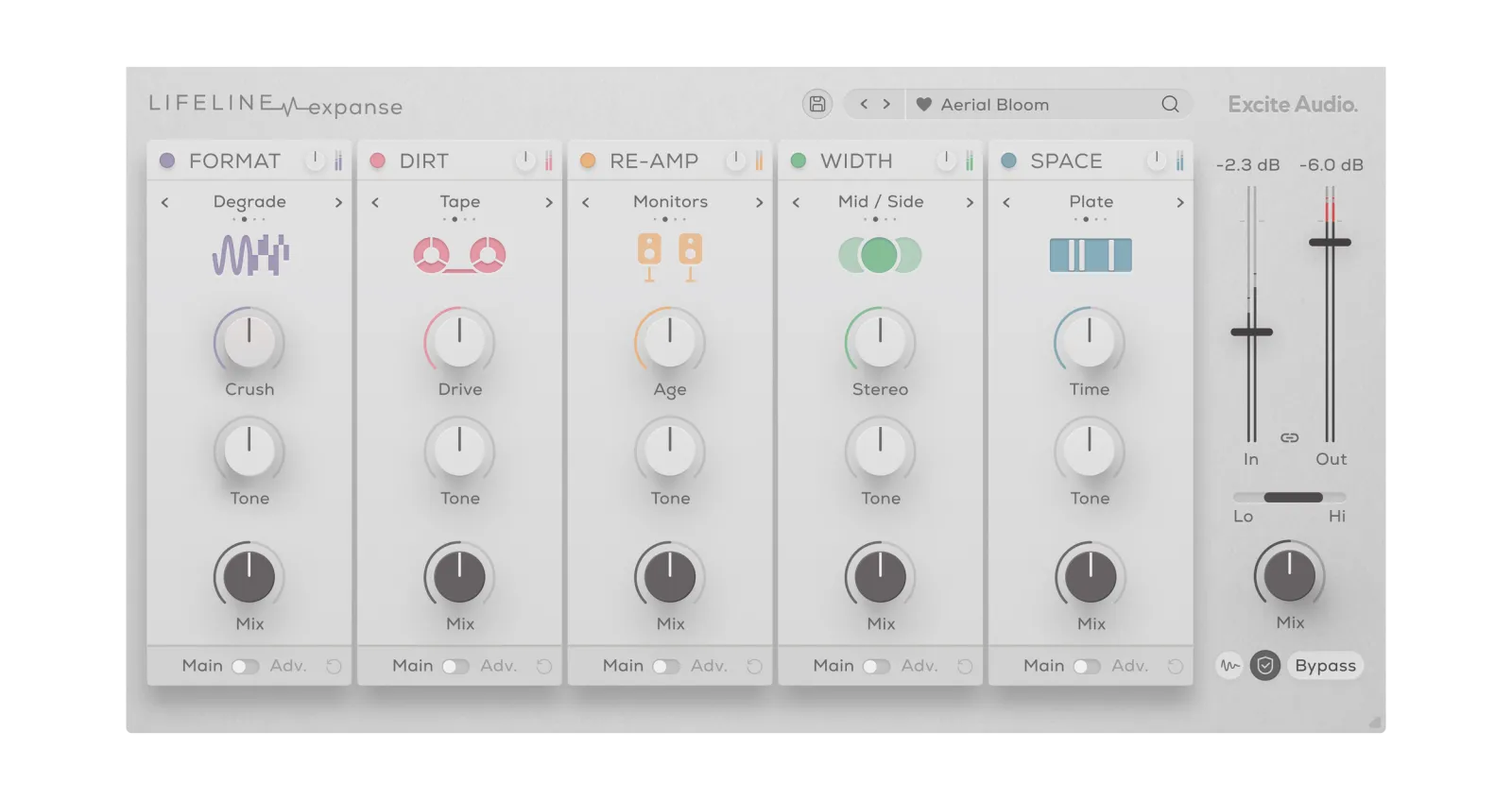Reset the DIRT module
The image size is (1512, 800).
click(544, 666)
